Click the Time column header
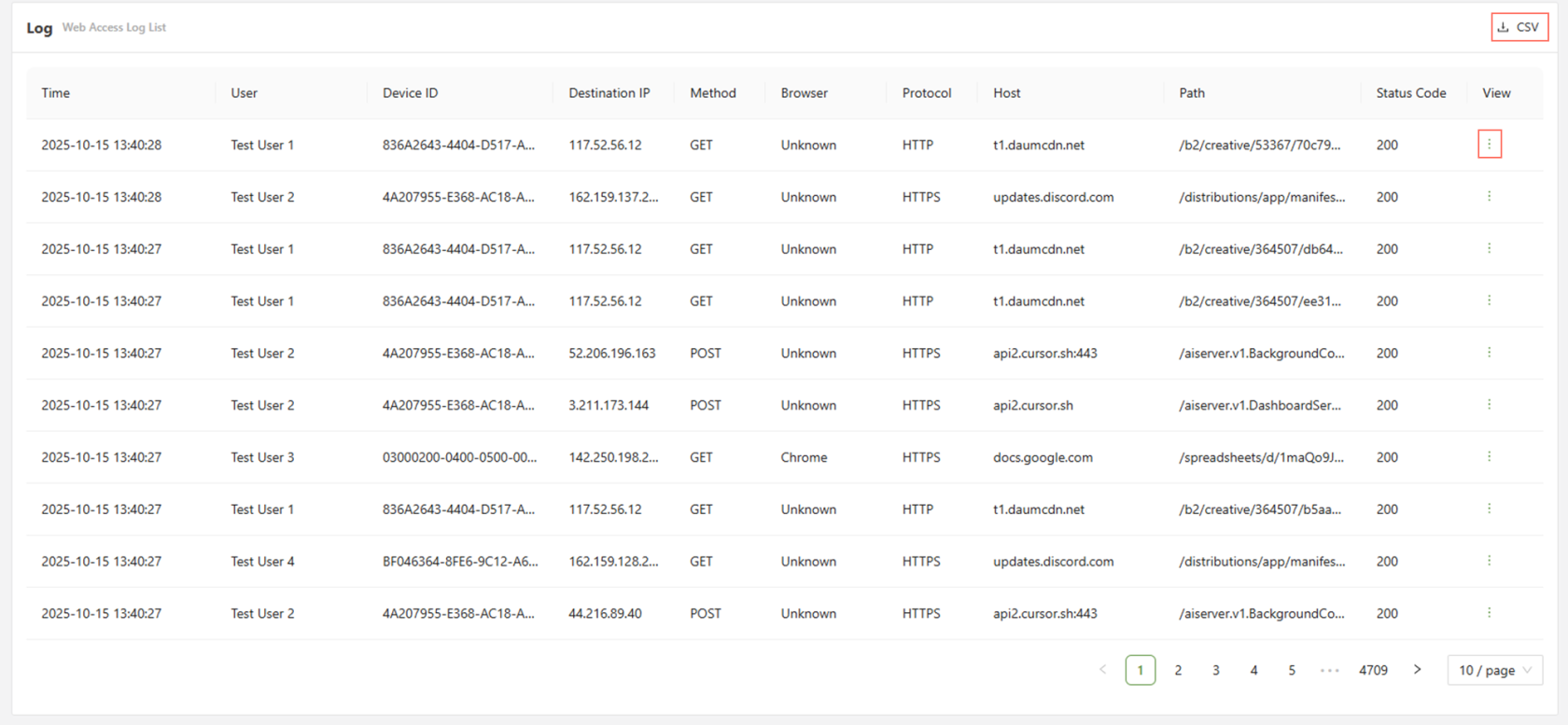The image size is (1568, 725). (x=56, y=93)
